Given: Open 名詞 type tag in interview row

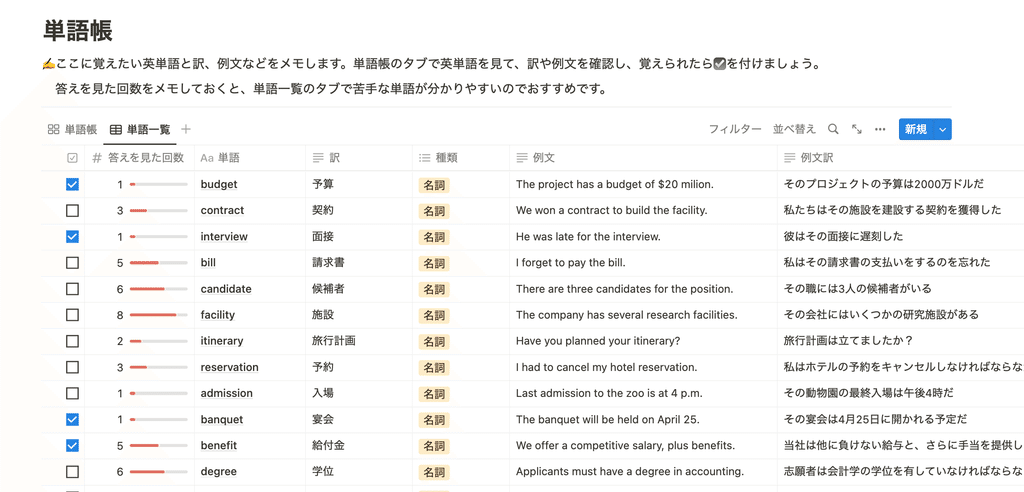Looking at the screenshot, I should 434,237.
